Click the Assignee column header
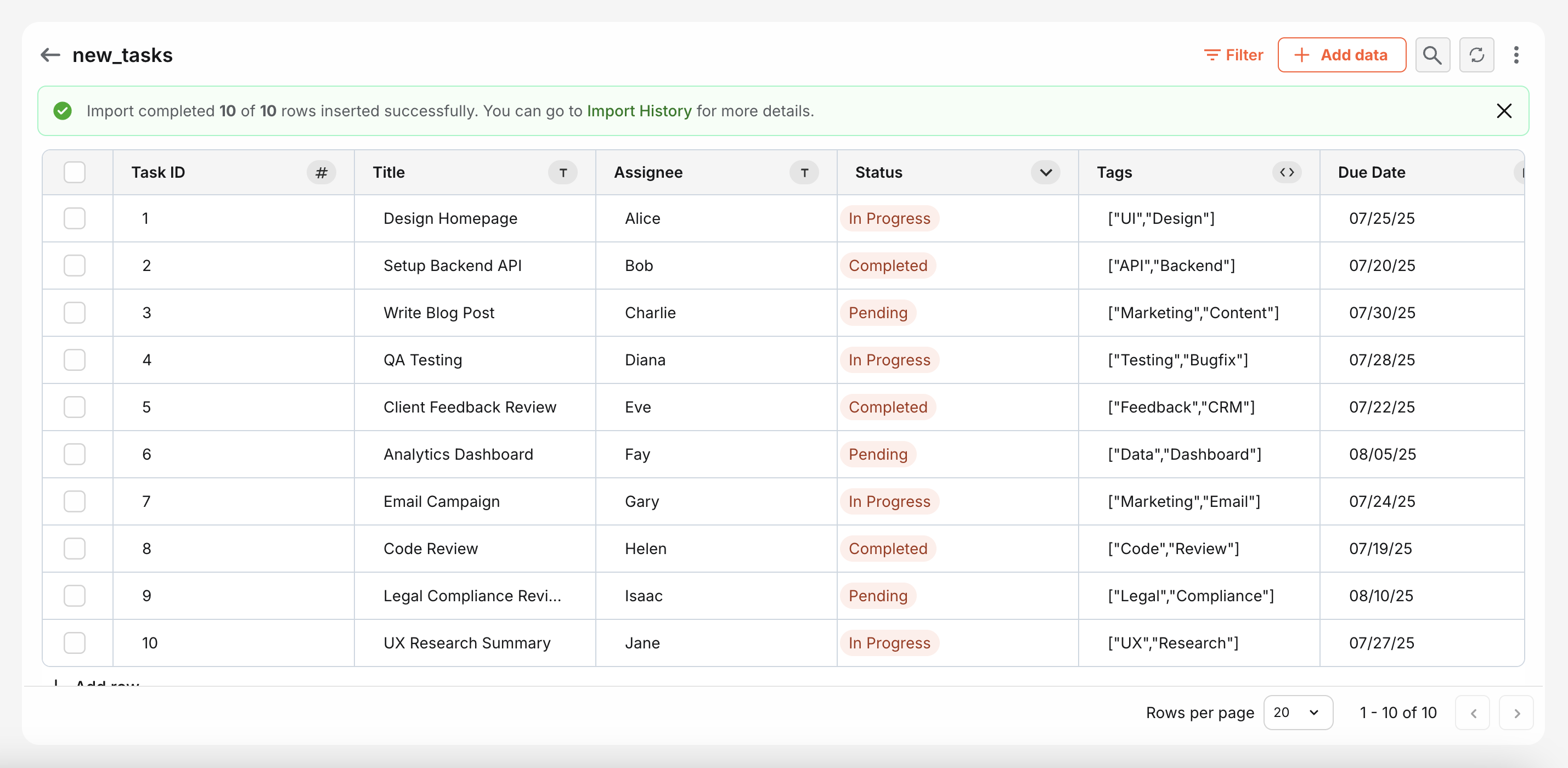The height and width of the screenshot is (768, 1568). pos(717,172)
